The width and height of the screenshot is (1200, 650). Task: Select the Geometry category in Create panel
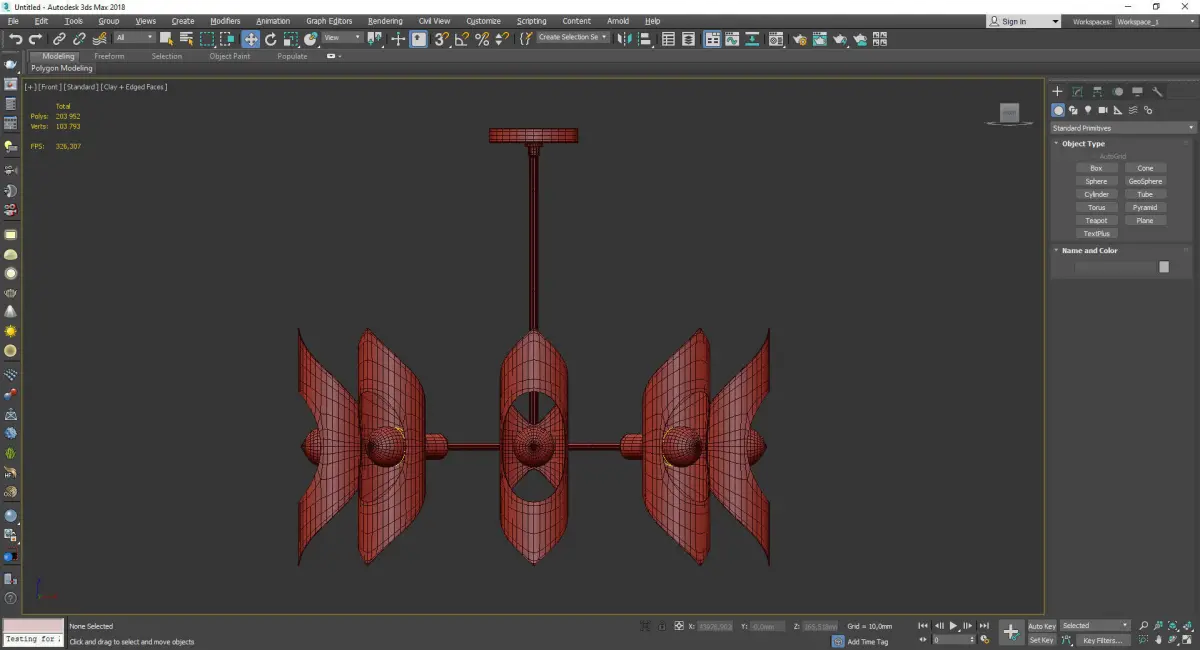(1058, 110)
